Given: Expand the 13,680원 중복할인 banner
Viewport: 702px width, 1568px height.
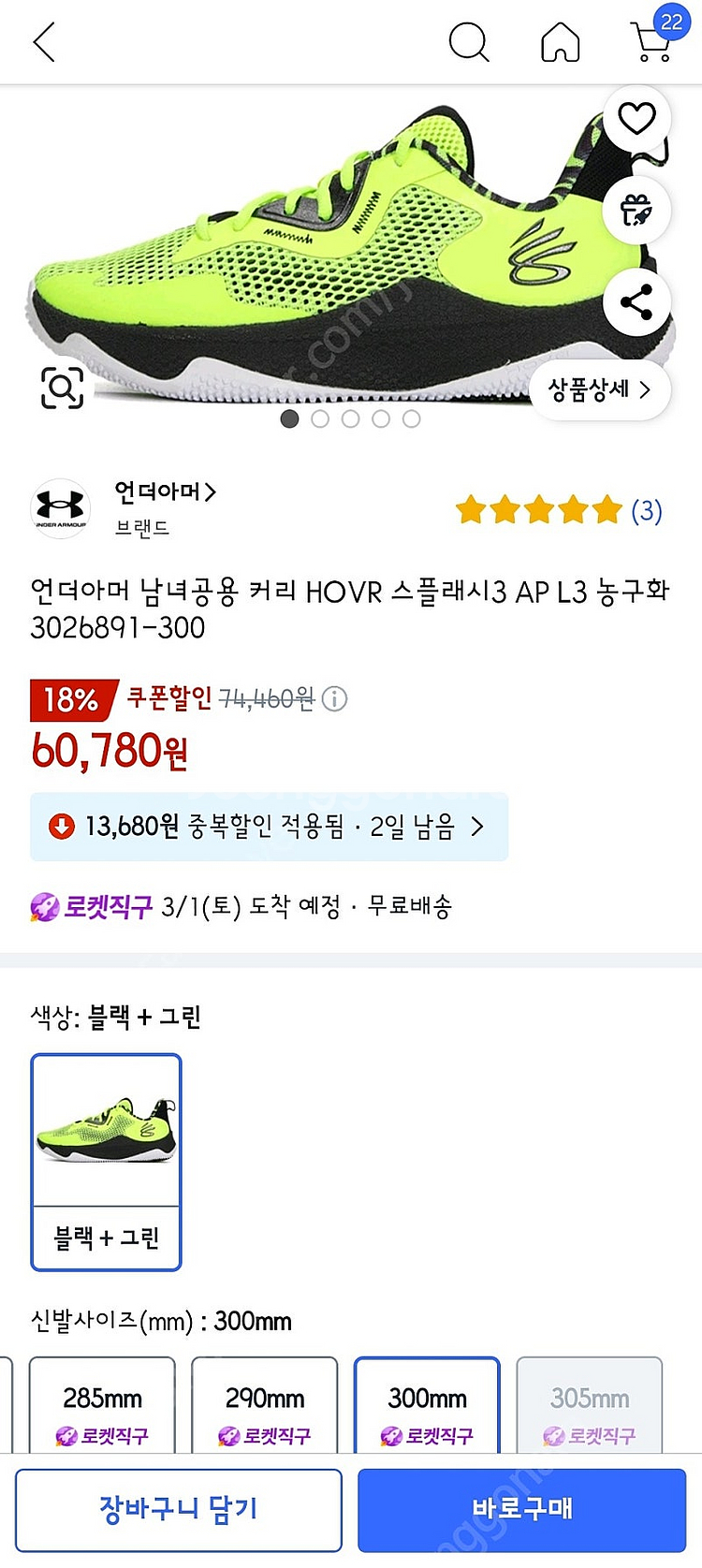Looking at the screenshot, I should pyautogui.click(x=270, y=827).
